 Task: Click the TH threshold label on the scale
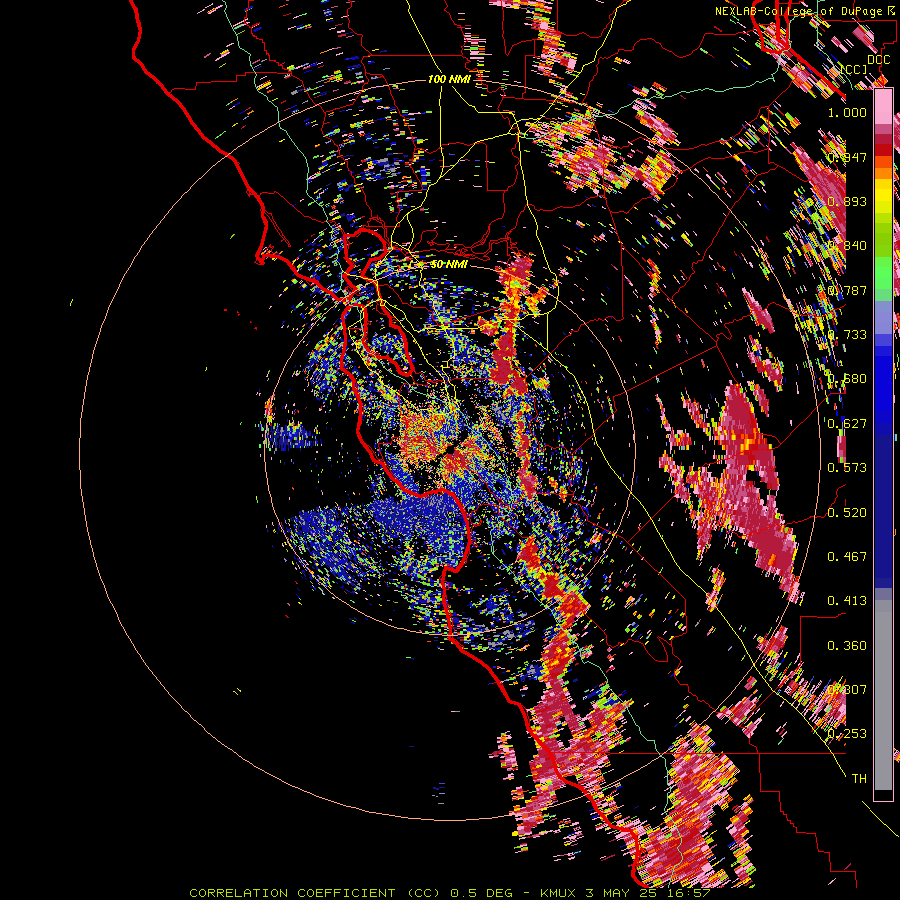click(x=859, y=779)
